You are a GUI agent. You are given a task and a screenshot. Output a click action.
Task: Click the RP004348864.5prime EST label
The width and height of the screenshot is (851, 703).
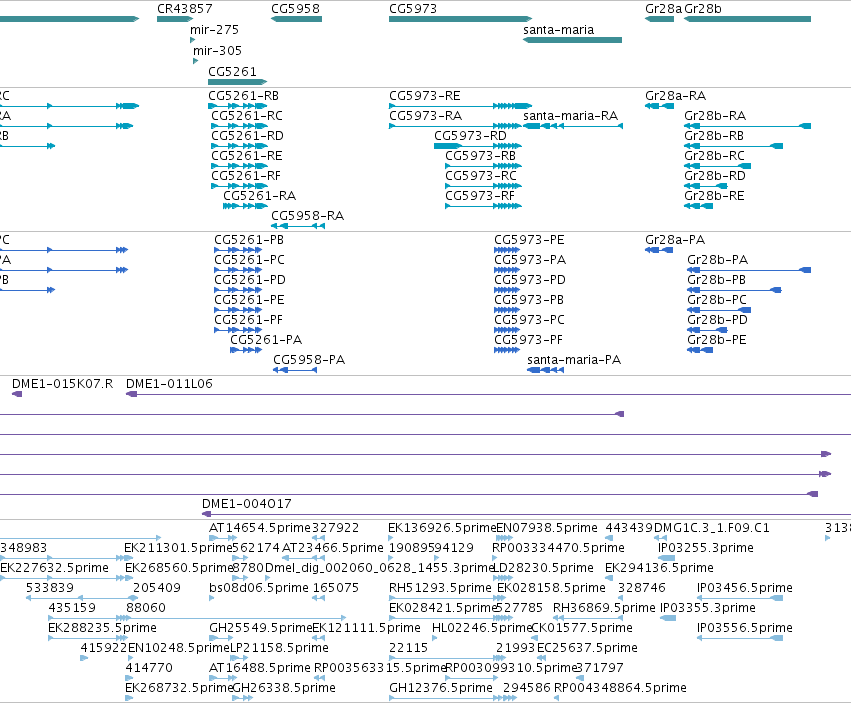[x=620, y=688]
